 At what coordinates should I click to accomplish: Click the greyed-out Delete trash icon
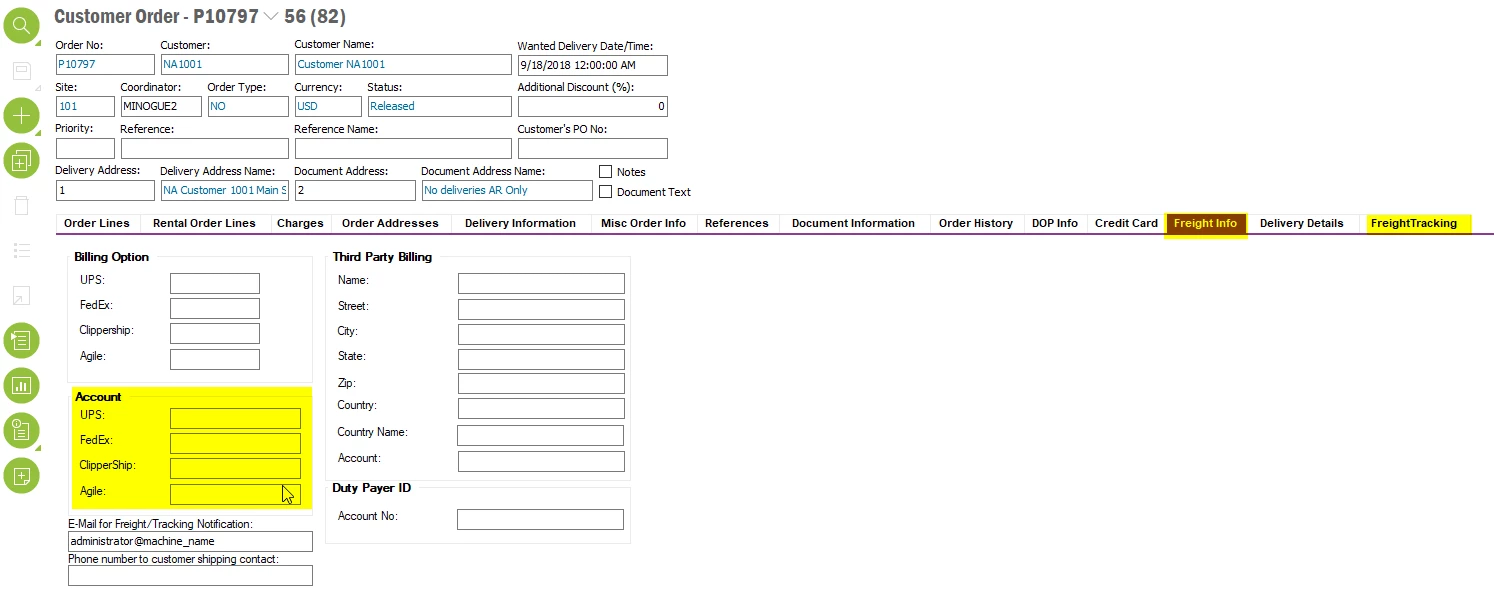tap(21, 205)
